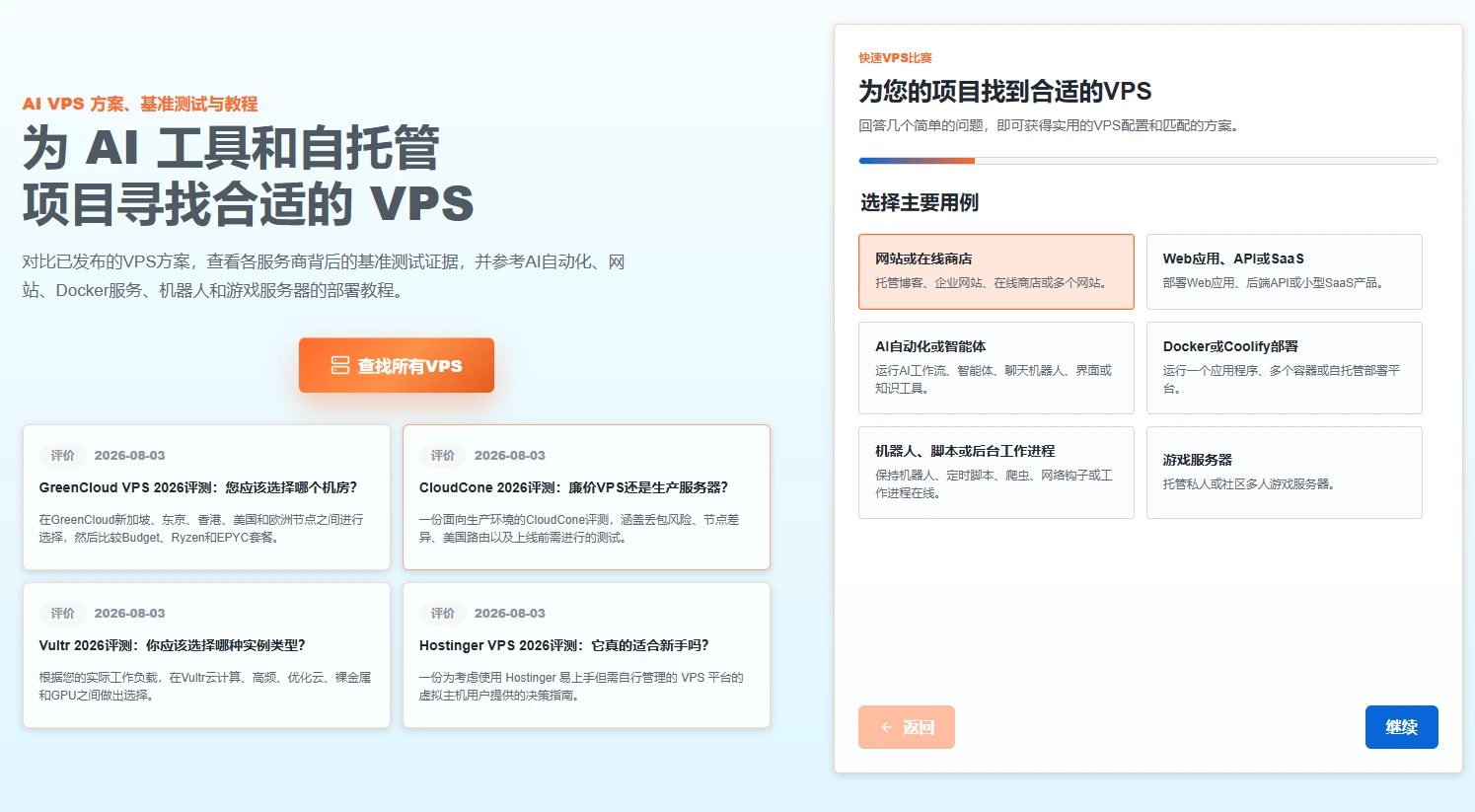Click the GreenCloud card description text
The height and width of the screenshot is (812, 1475).
pos(201,528)
